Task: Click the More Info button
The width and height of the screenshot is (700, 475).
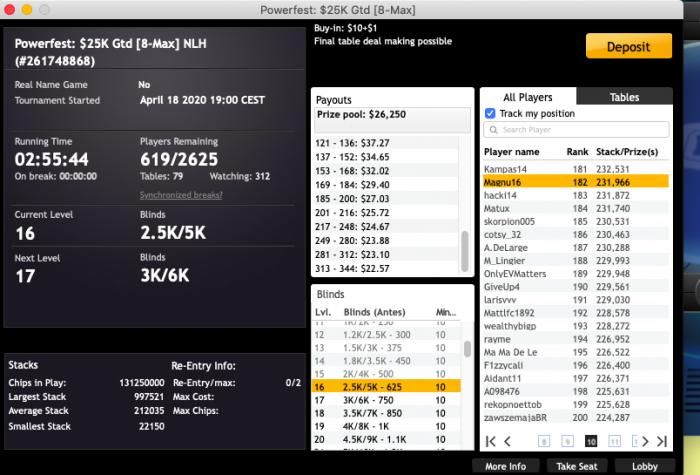Action: [x=505, y=466]
